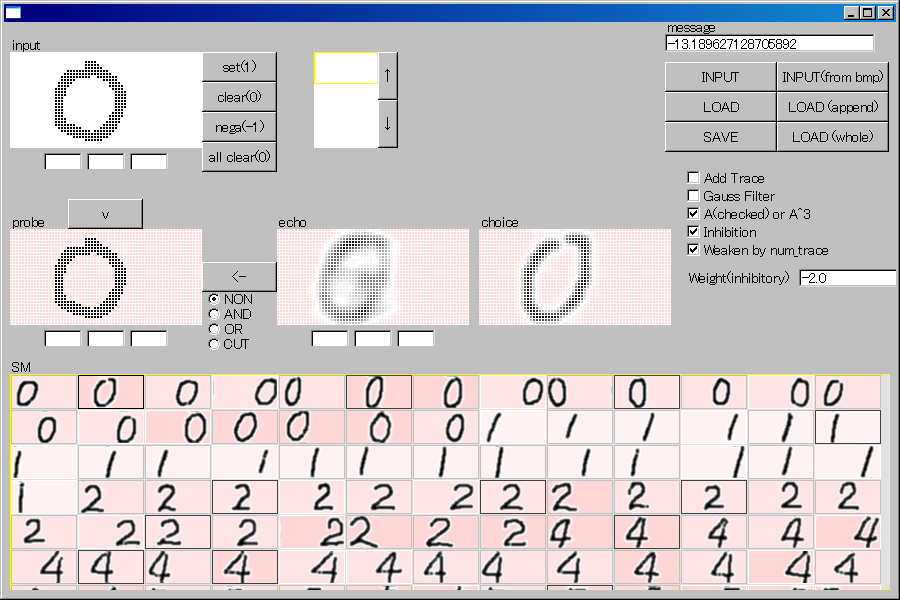Click the message text field
900x600 pixels.
(x=768, y=44)
